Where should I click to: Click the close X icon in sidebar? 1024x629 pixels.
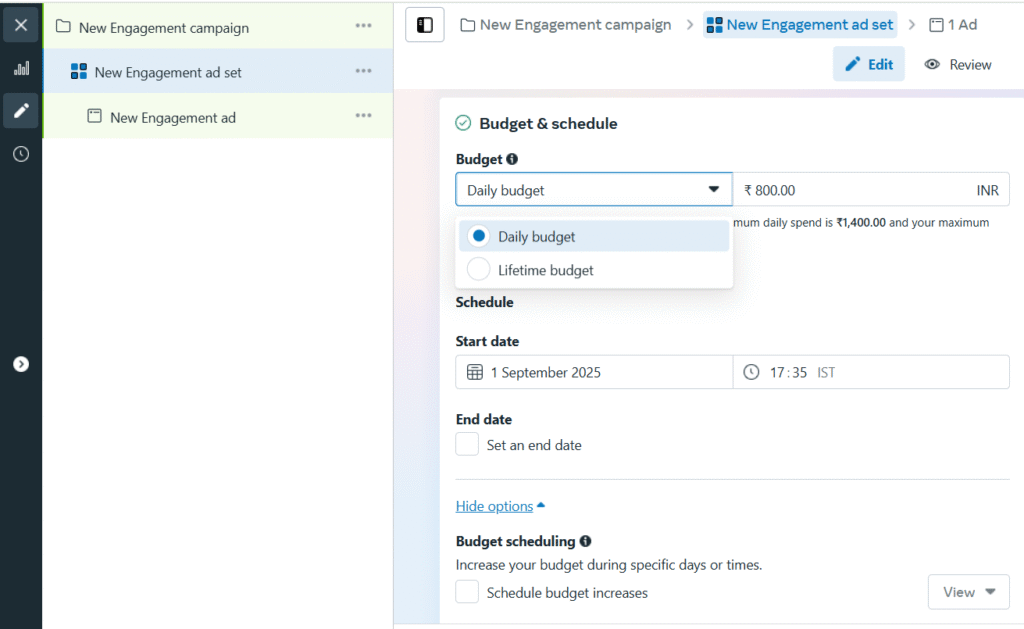point(21,25)
